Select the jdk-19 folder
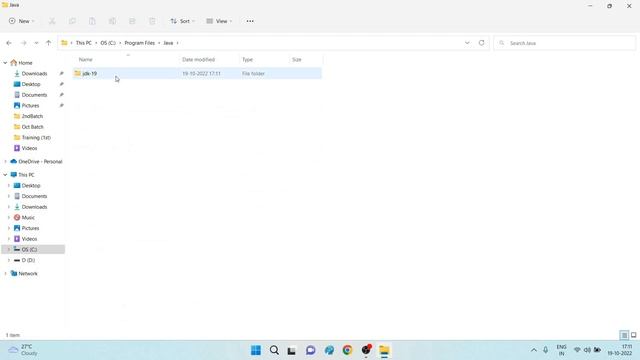 (x=197, y=73)
